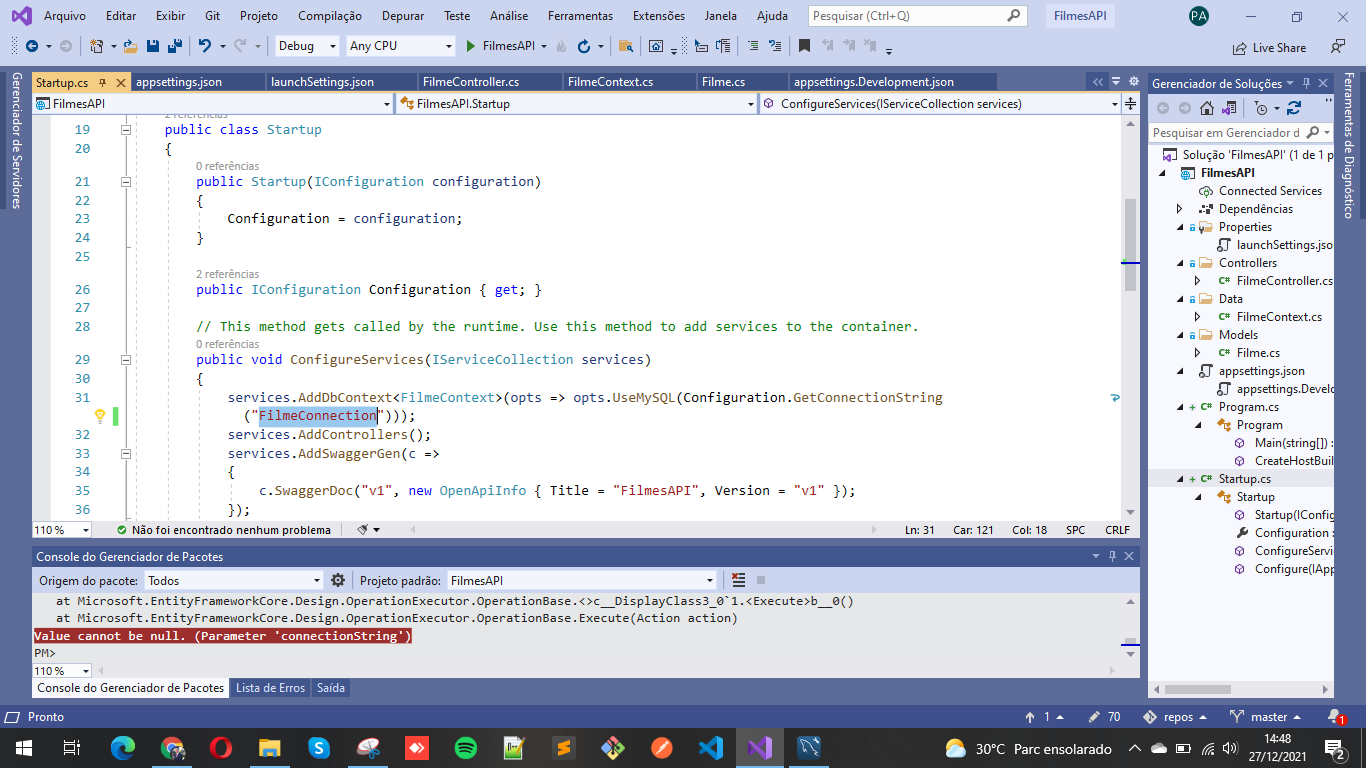Click the pending changes filter clock icon
Screen dimensions: 1366x768
point(1261,108)
